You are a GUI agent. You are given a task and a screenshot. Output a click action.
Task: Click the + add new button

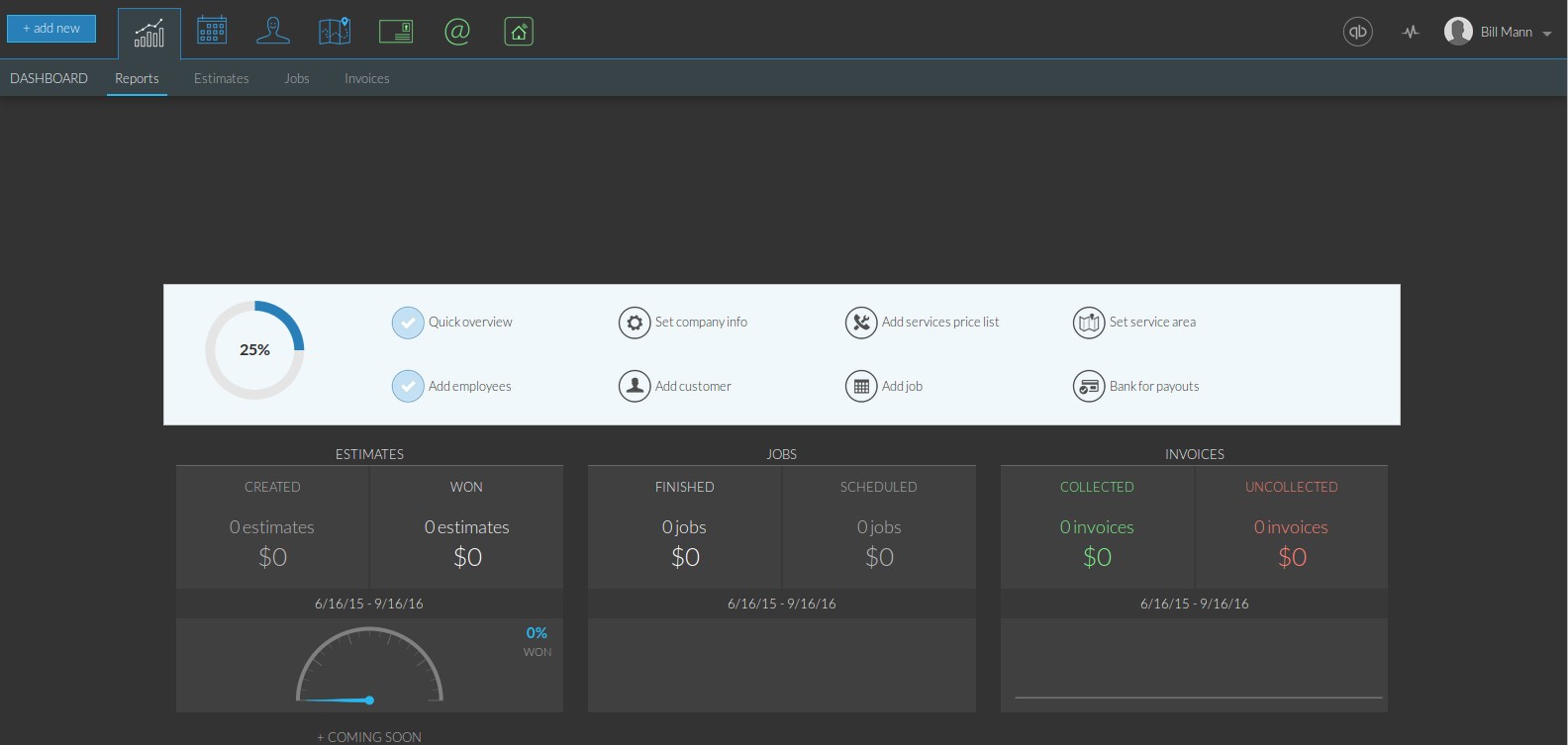51,29
